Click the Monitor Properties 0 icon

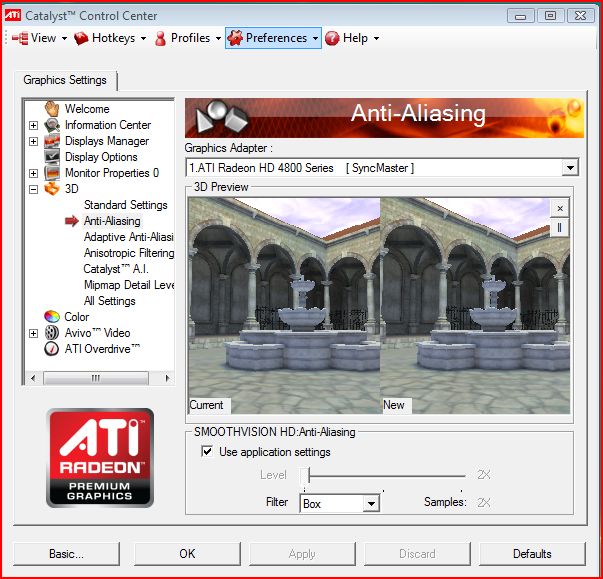pos(52,173)
